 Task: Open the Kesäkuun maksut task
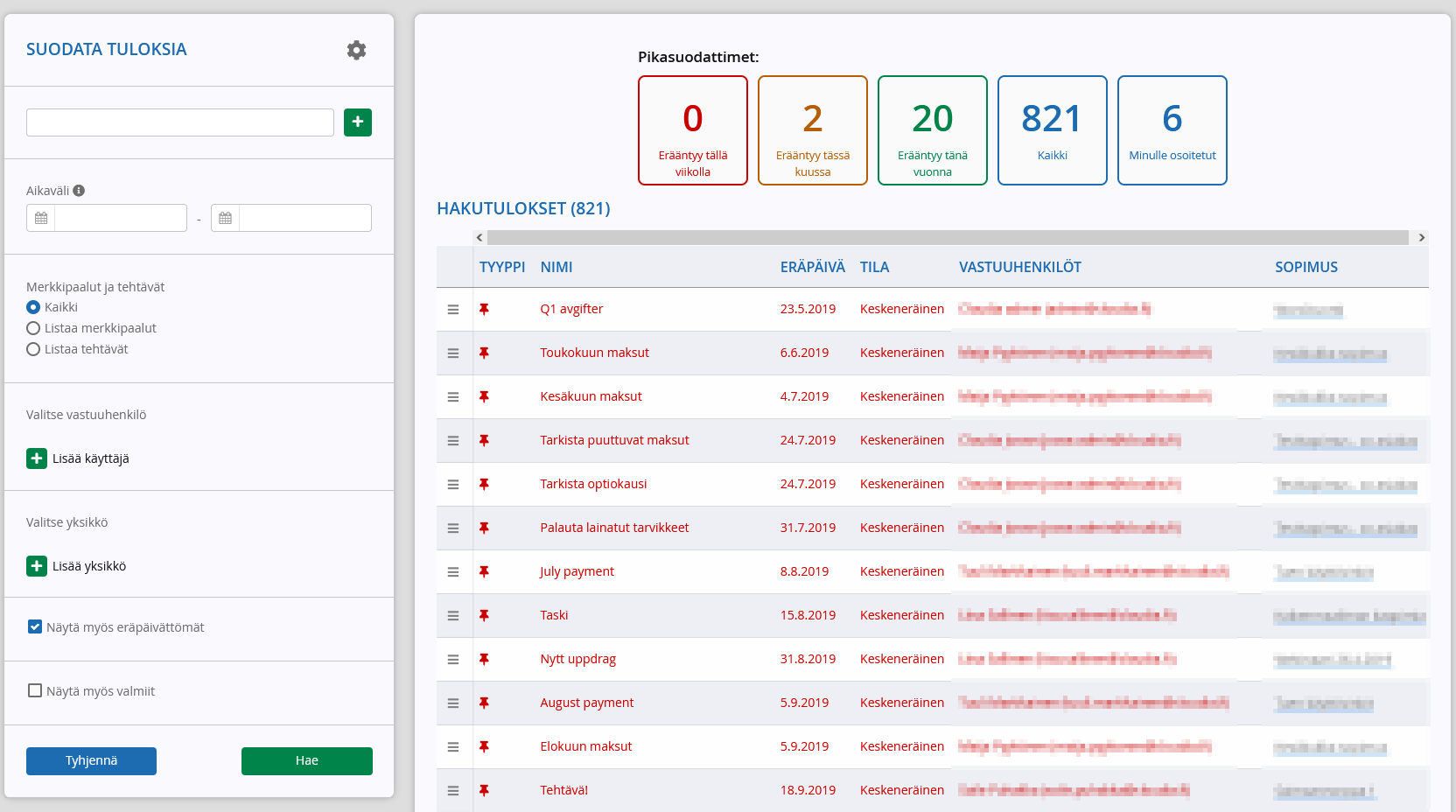591,396
